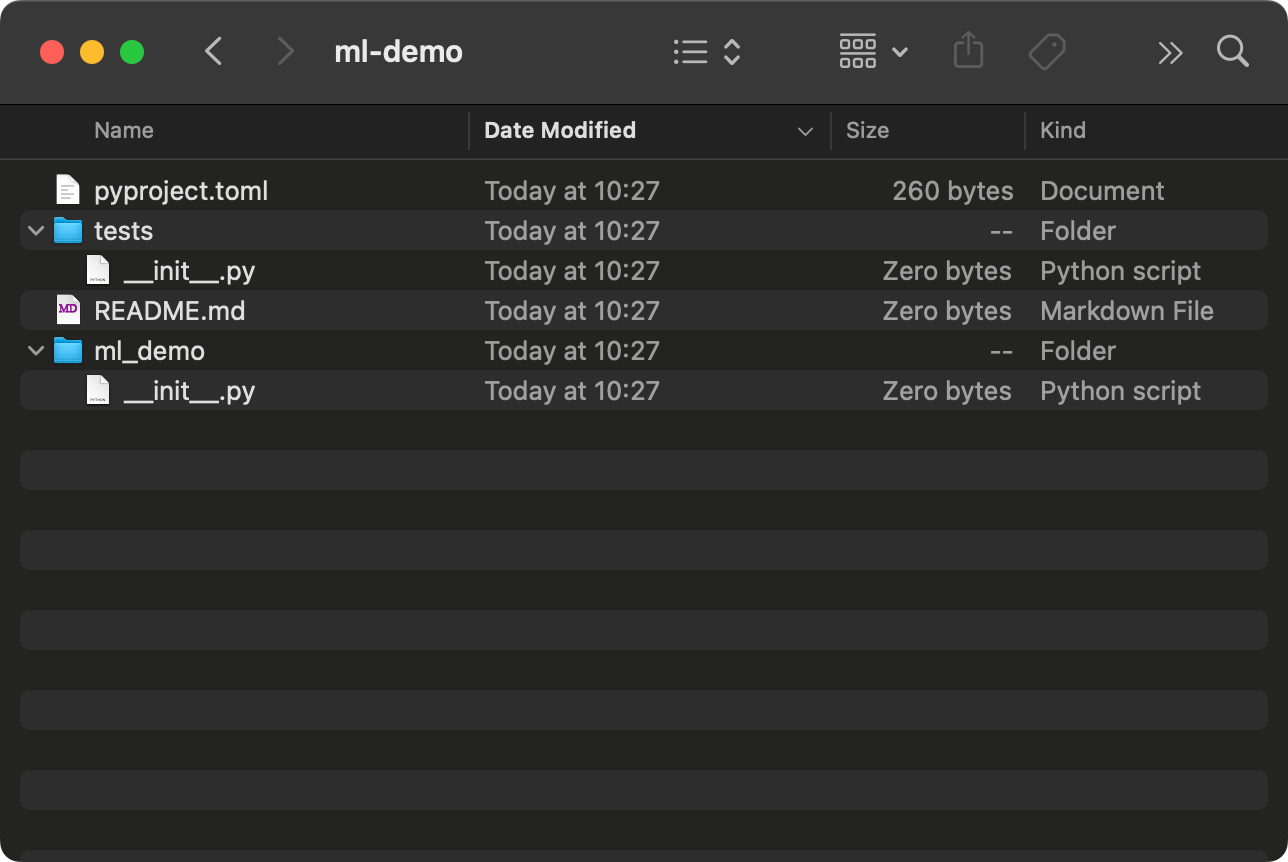The image size is (1288, 862).
Task: Click the pyproject.toml document icon
Action: click(x=68, y=191)
